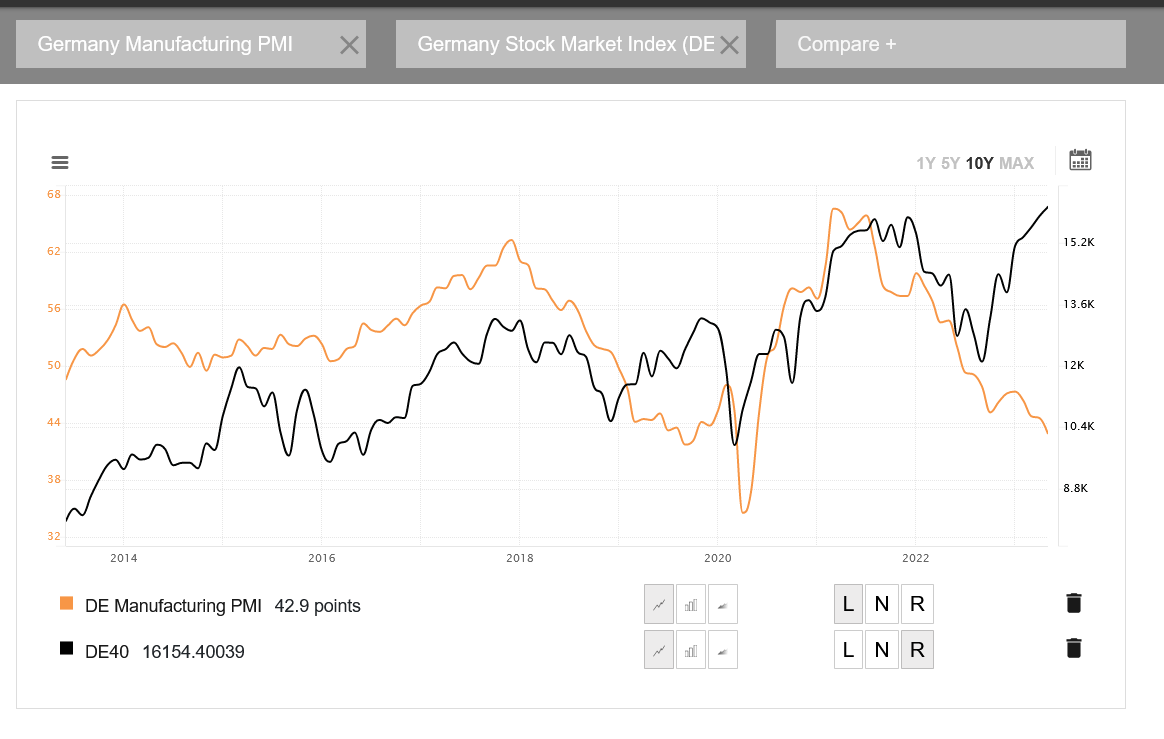Viewport: 1164px width, 739px height.
Task: Open the calendar date picker
Action: 1080,159
